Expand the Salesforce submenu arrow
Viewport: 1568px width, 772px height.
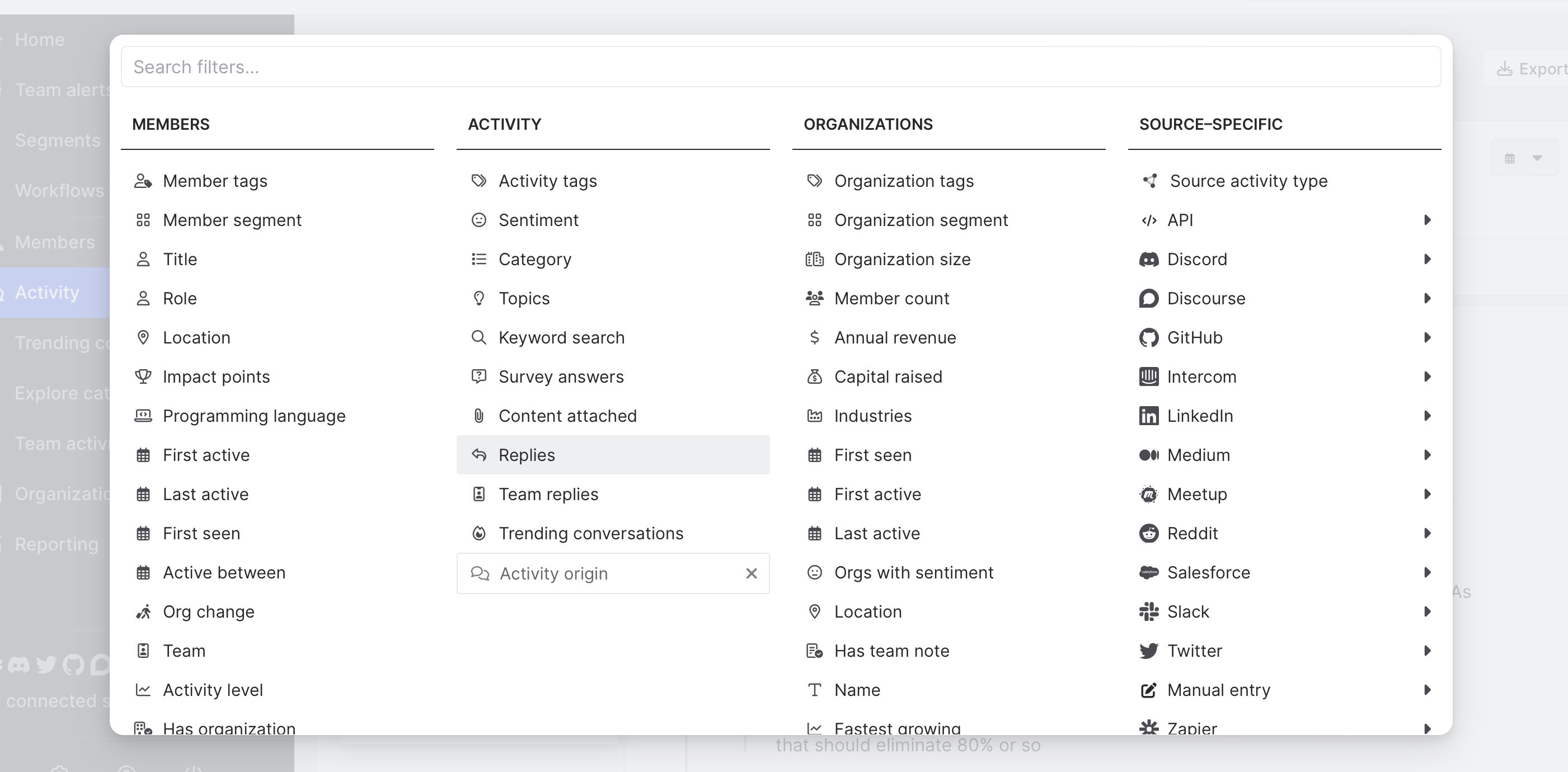click(1428, 572)
